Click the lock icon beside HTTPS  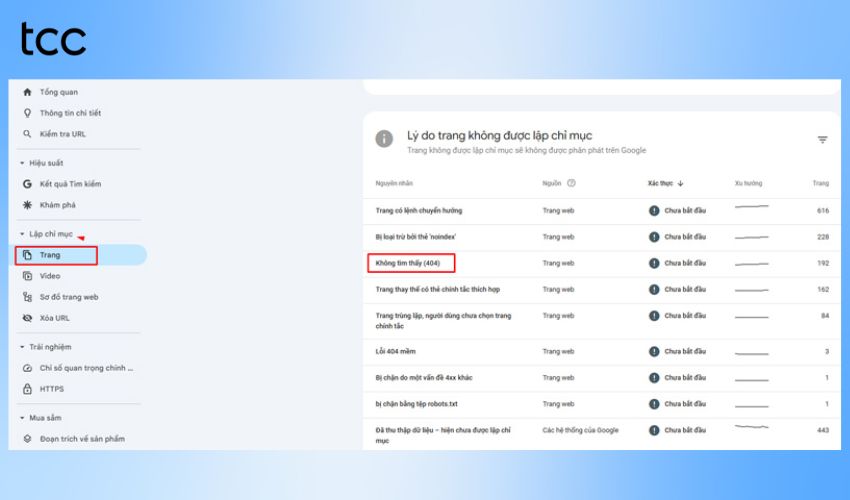27,389
